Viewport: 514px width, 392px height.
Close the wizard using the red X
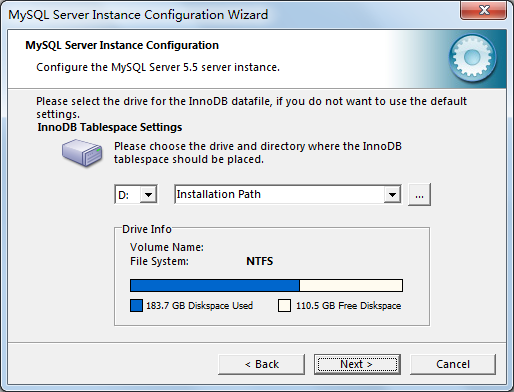point(484,10)
